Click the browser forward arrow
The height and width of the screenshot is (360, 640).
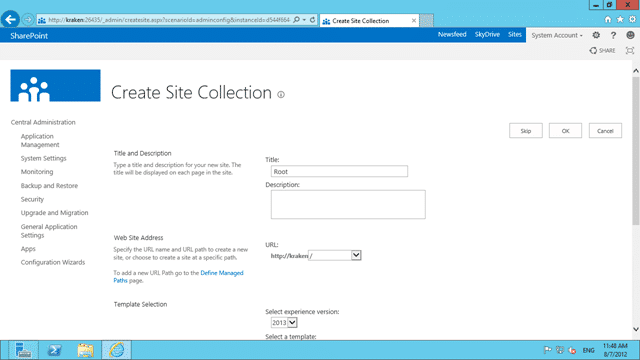(x=28, y=19)
